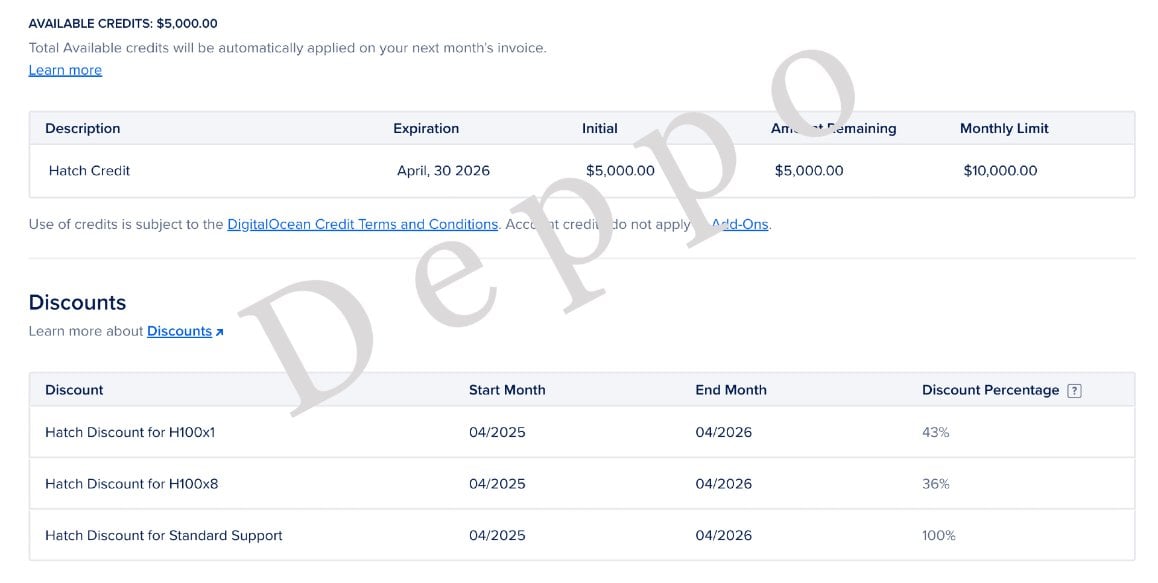This screenshot has width=1158, height=583.
Task: Click the H100x1 row start month 04/2025
Action: point(497,432)
